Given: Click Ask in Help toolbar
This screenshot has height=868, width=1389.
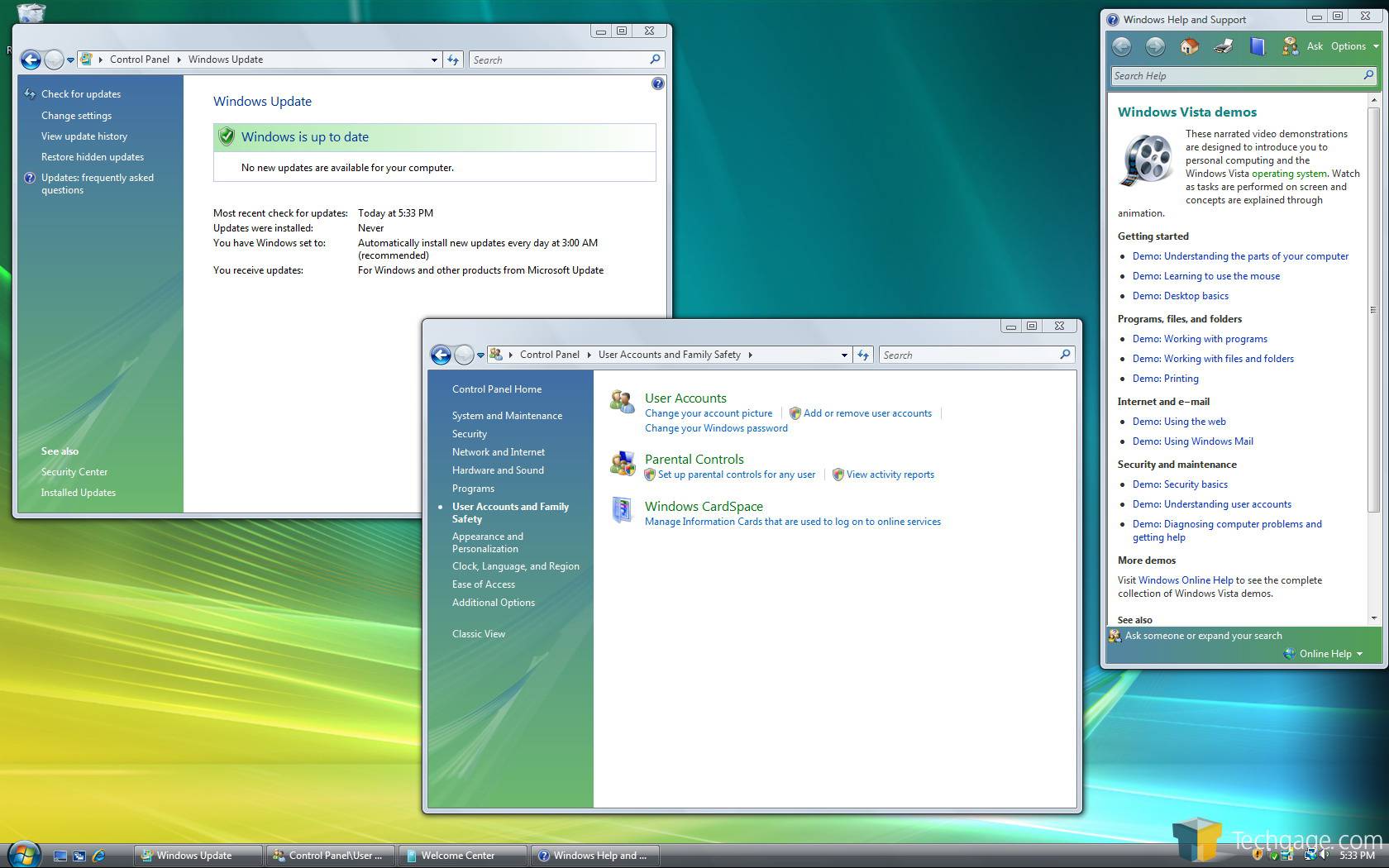Looking at the screenshot, I should (x=1315, y=46).
